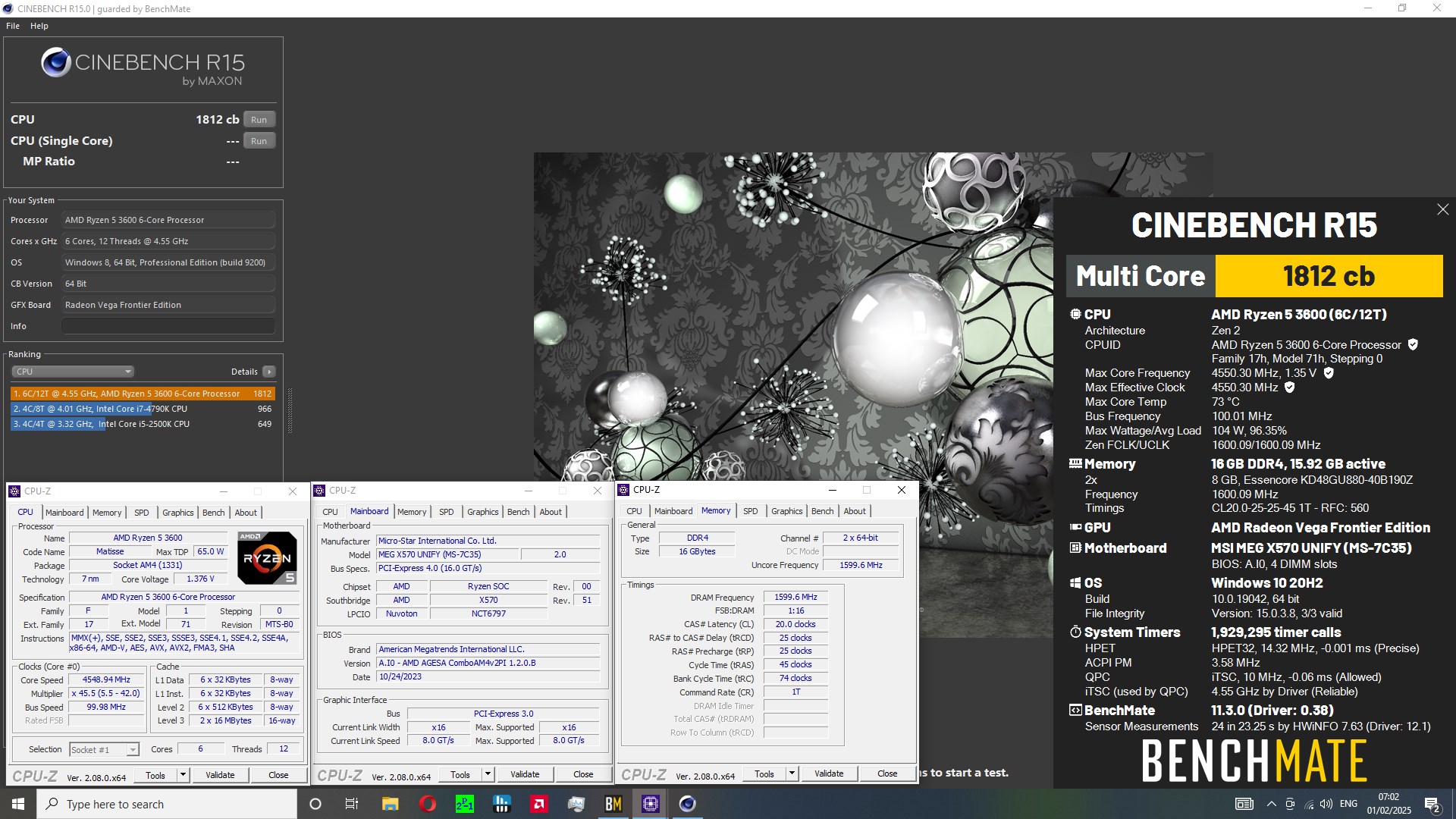Open the Prime95 green taskbar icon
The width and height of the screenshot is (1456, 819).
pyautogui.click(x=464, y=804)
